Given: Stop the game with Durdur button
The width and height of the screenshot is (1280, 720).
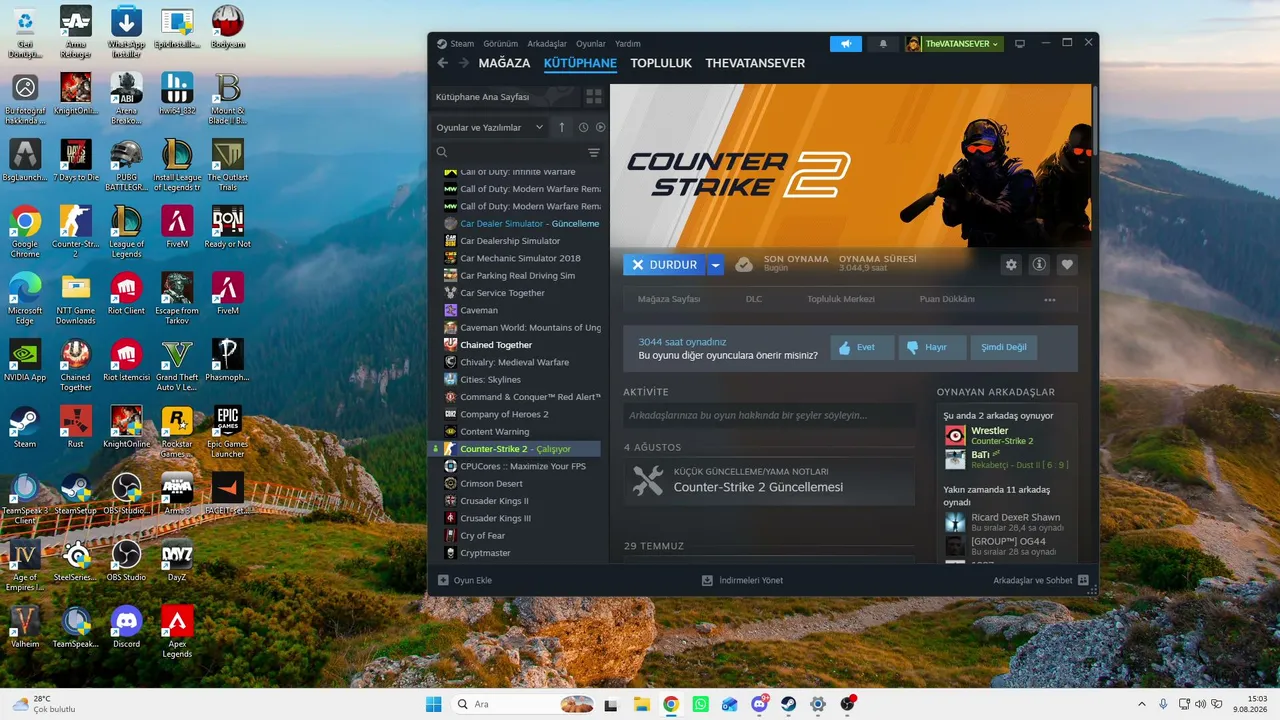Looking at the screenshot, I should click(665, 265).
